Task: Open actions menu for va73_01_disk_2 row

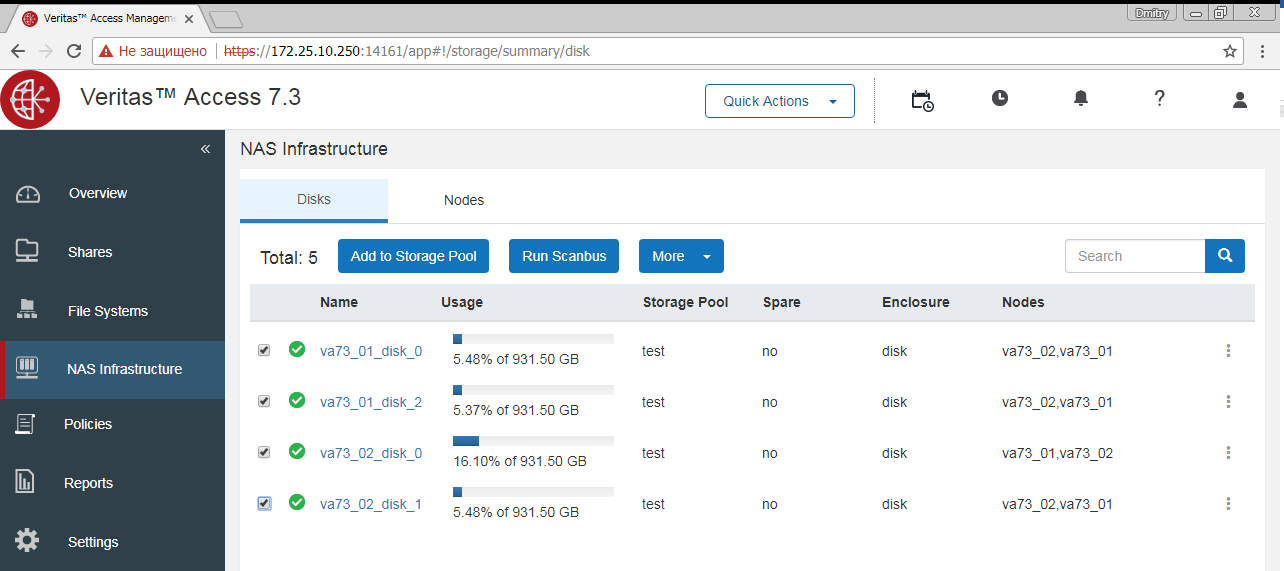Action: click(x=1228, y=402)
